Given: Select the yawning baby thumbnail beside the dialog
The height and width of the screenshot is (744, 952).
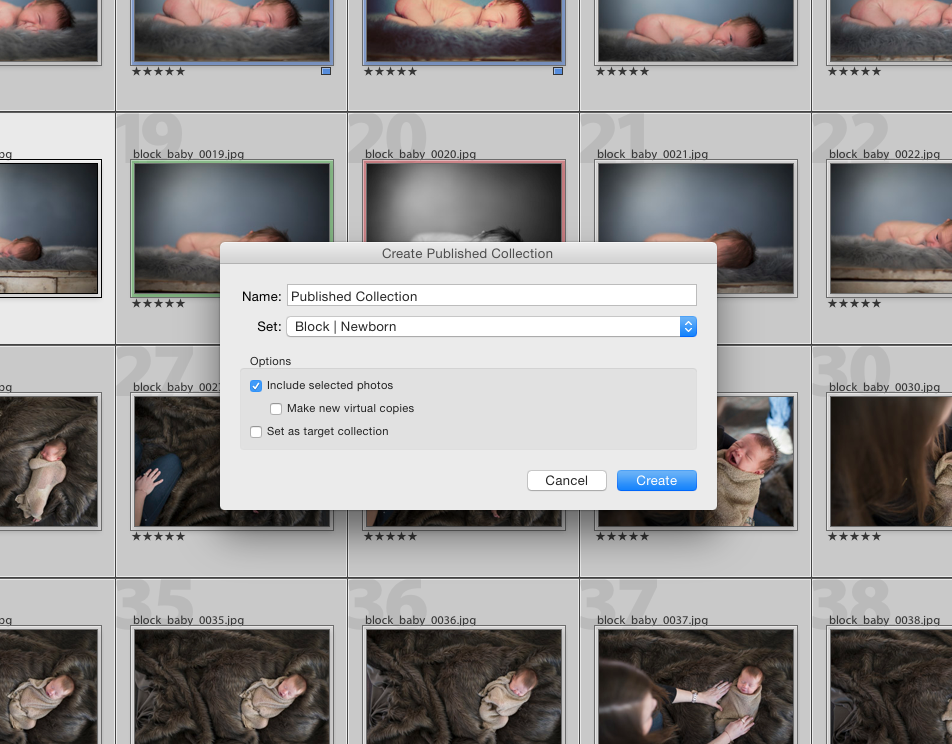Looking at the screenshot, I should [756, 461].
